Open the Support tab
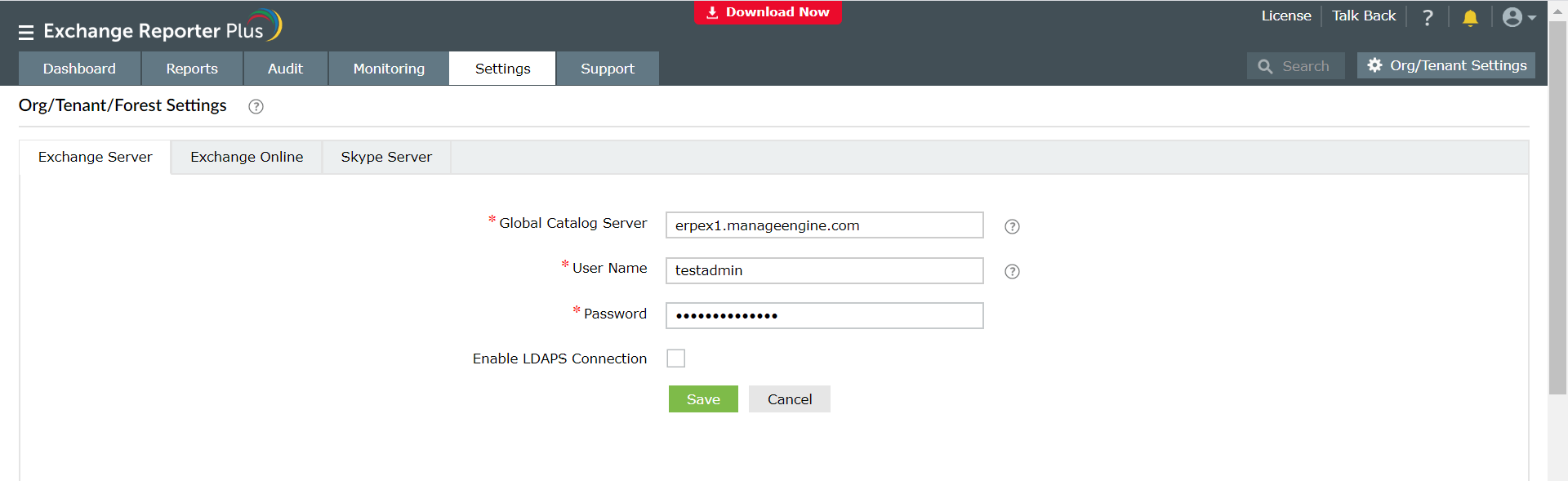 pos(608,69)
